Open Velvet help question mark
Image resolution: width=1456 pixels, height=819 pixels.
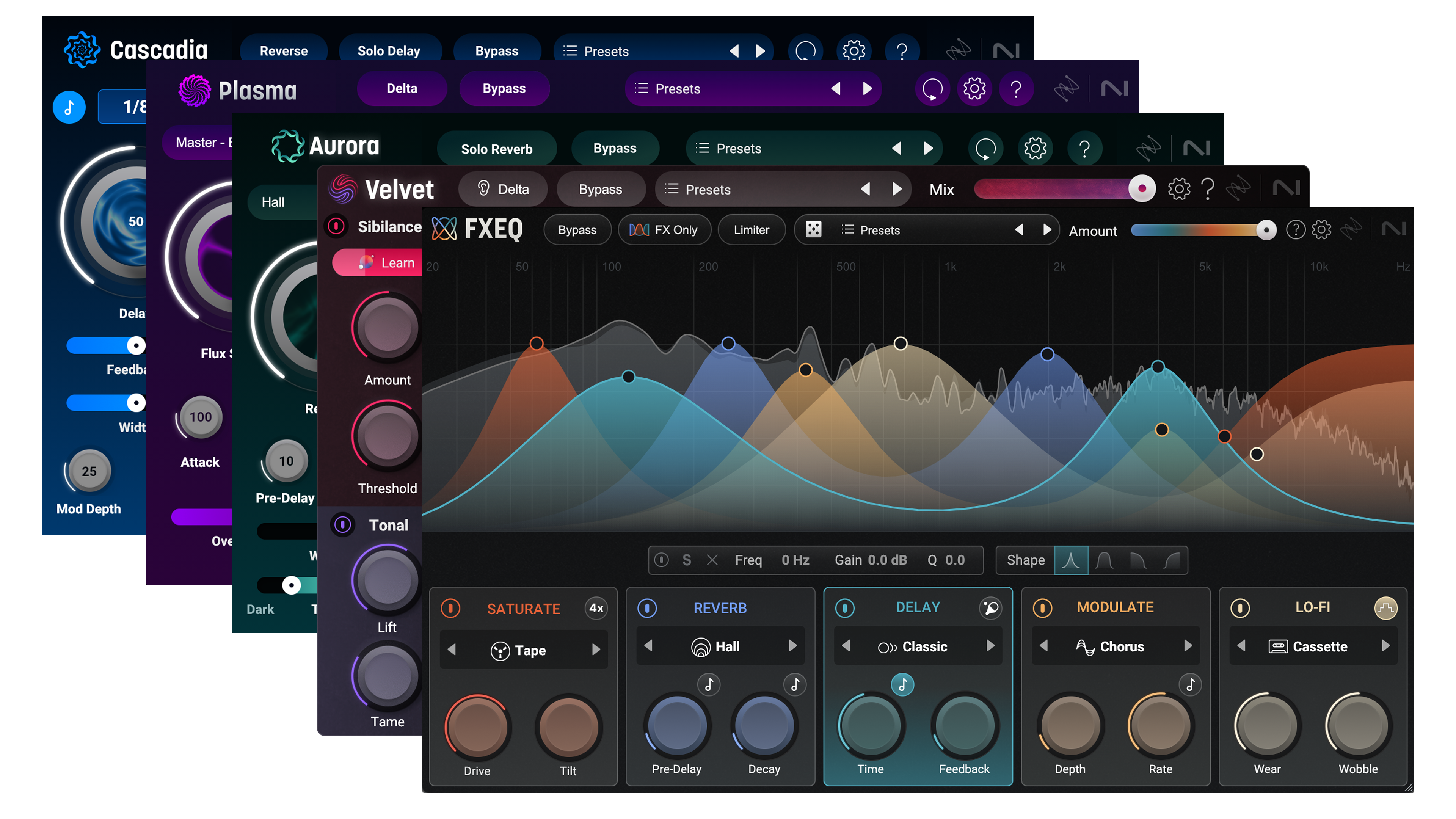coord(1207,189)
